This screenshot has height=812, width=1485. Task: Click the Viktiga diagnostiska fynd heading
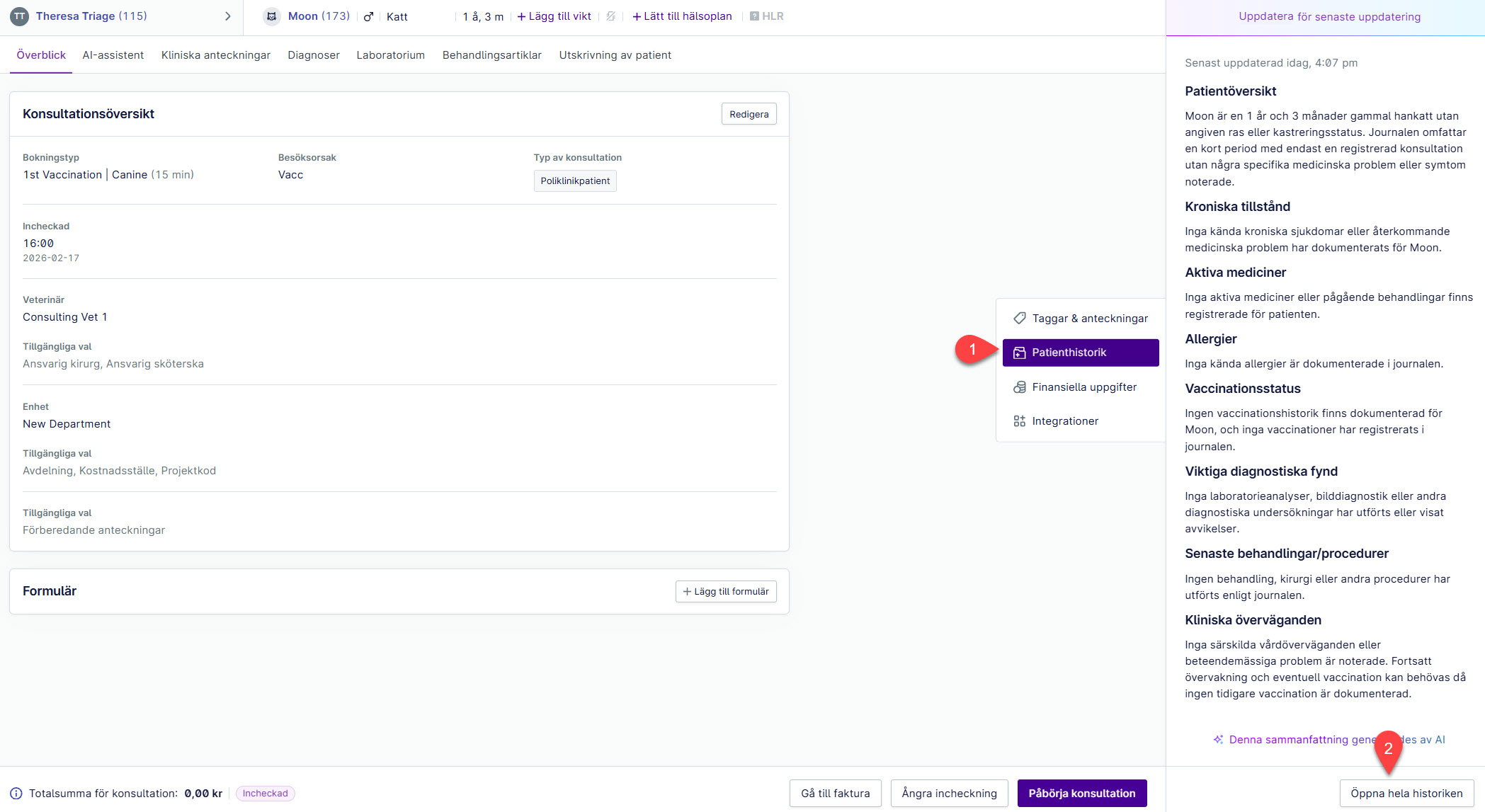[1261, 471]
